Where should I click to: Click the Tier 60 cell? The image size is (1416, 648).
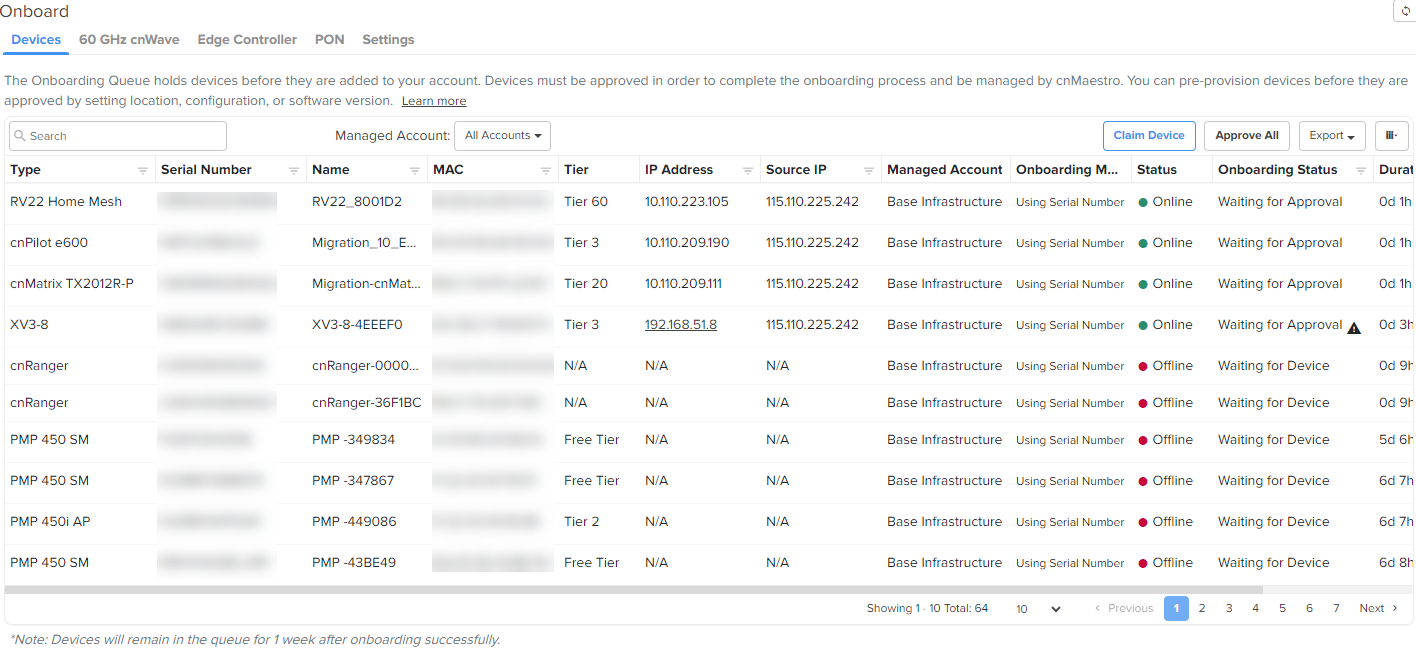pos(586,202)
